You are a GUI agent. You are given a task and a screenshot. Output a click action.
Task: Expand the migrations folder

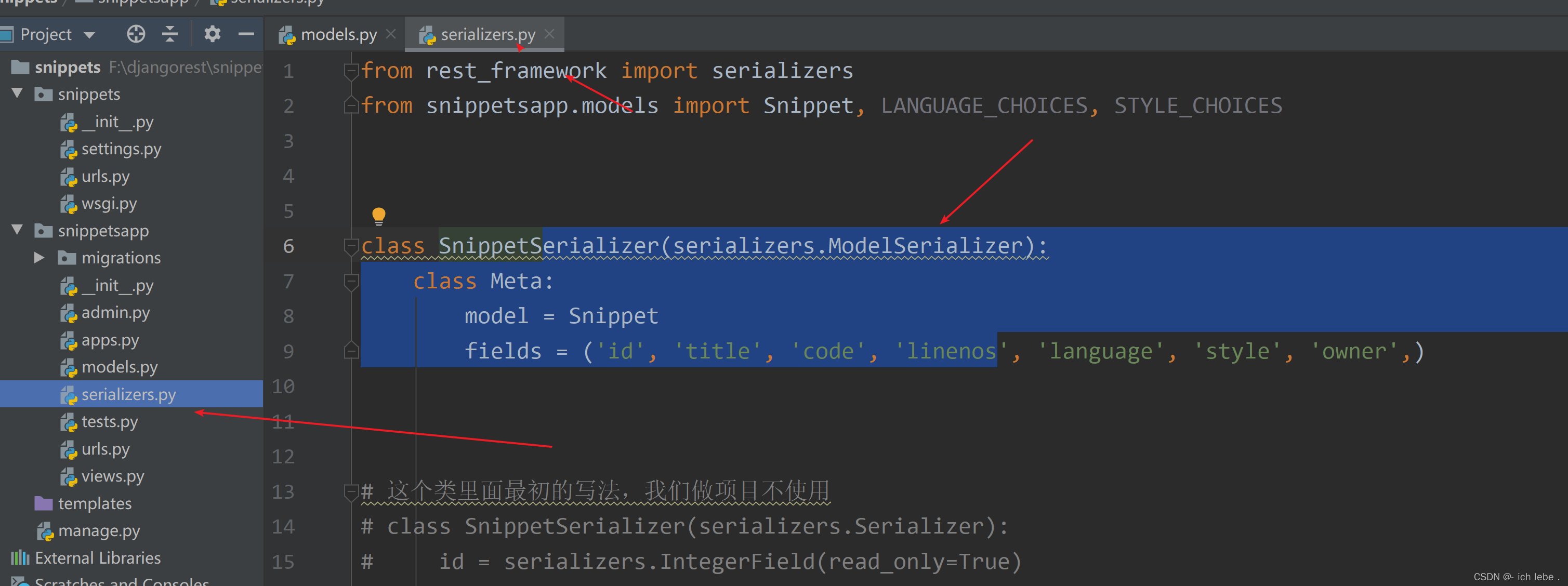point(39,258)
